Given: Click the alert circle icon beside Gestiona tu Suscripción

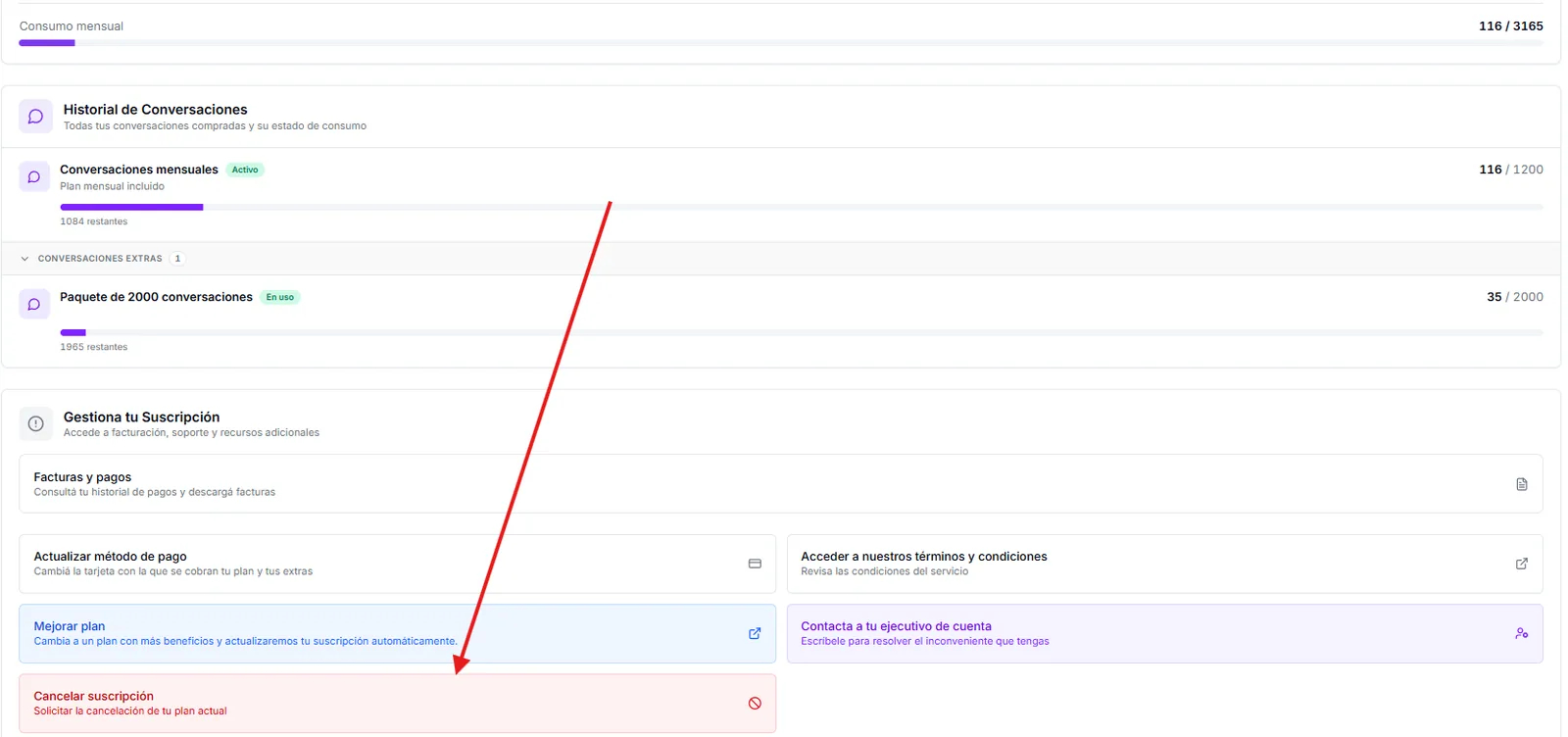Looking at the screenshot, I should pyautogui.click(x=35, y=424).
